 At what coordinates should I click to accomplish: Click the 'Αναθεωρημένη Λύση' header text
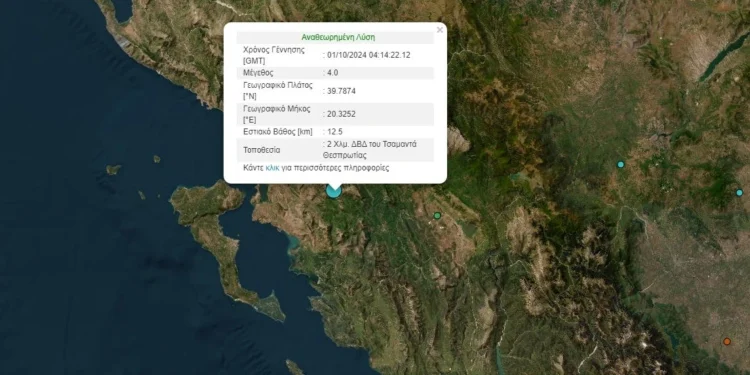pos(338,37)
